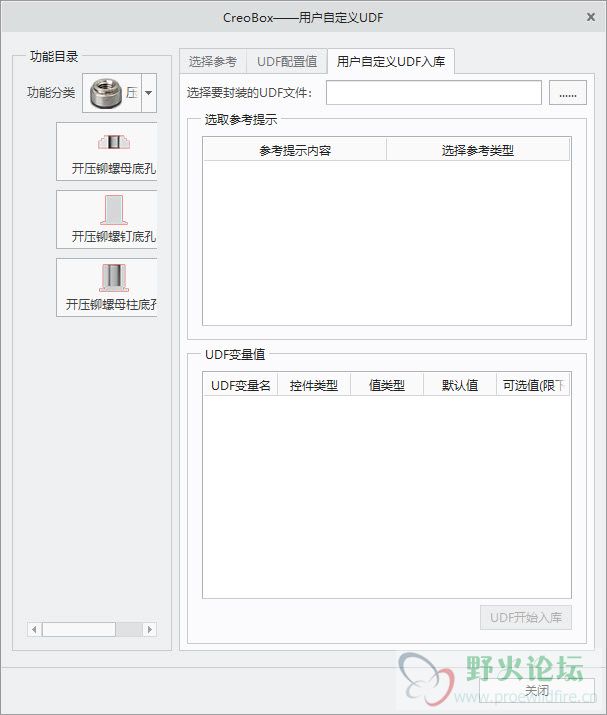Click the 可选值 column header
Image resolution: width=607 pixels, height=715 pixels.
point(533,385)
